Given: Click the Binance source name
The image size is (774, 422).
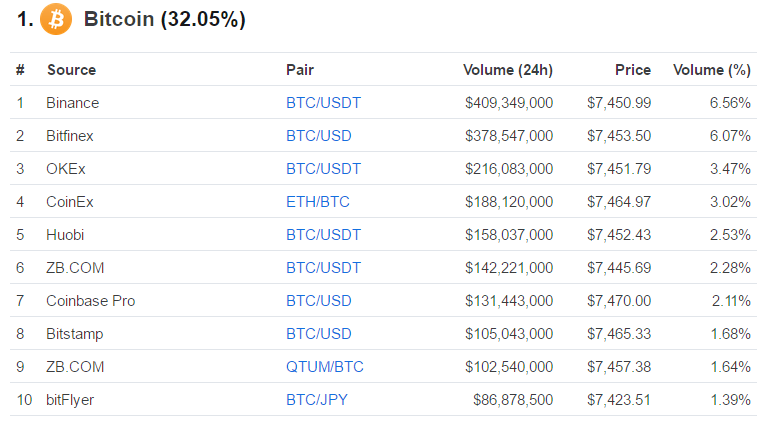Looking at the screenshot, I should click(73, 103).
